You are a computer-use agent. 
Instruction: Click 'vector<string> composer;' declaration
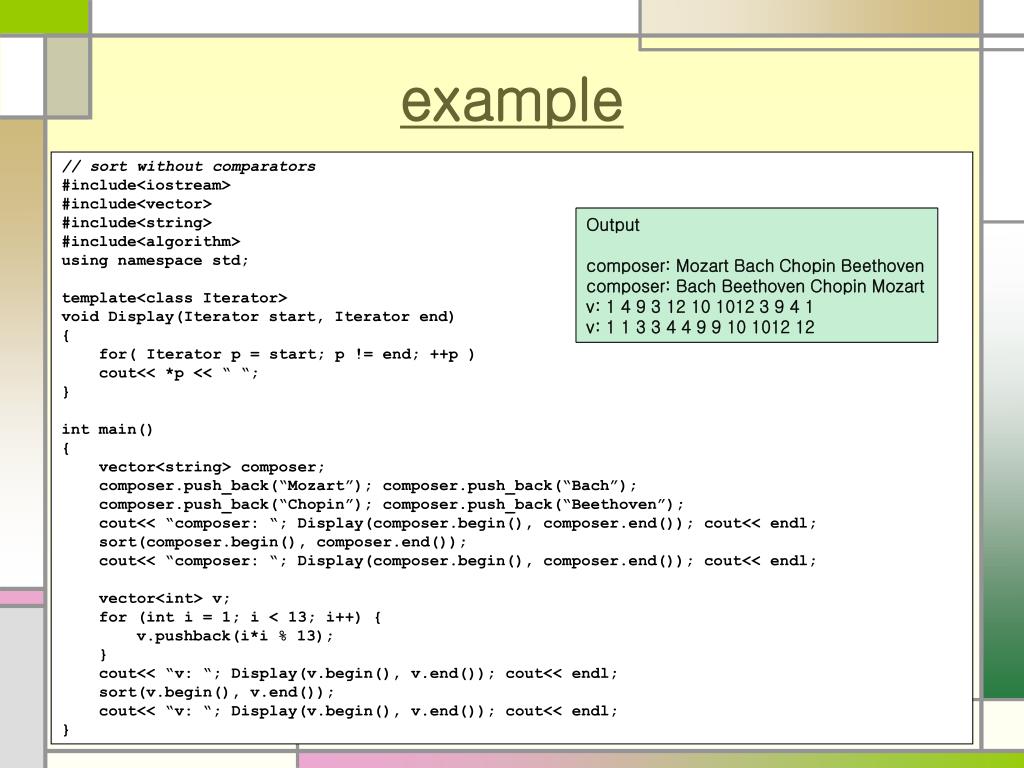tap(212, 467)
